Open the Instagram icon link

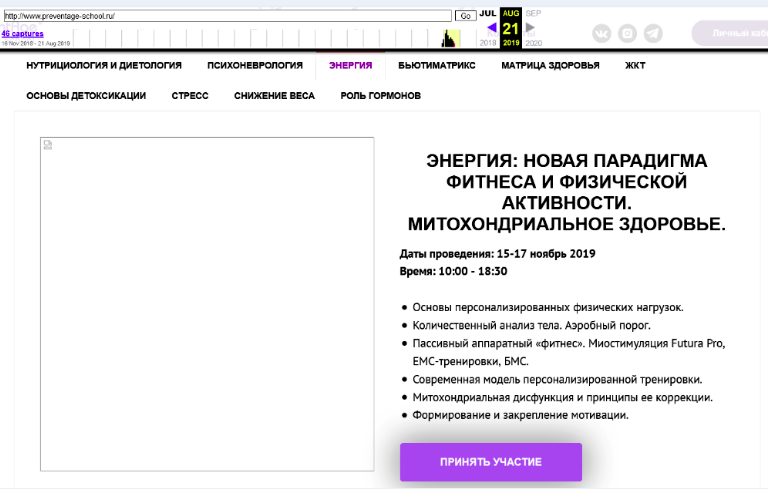pos(627,33)
